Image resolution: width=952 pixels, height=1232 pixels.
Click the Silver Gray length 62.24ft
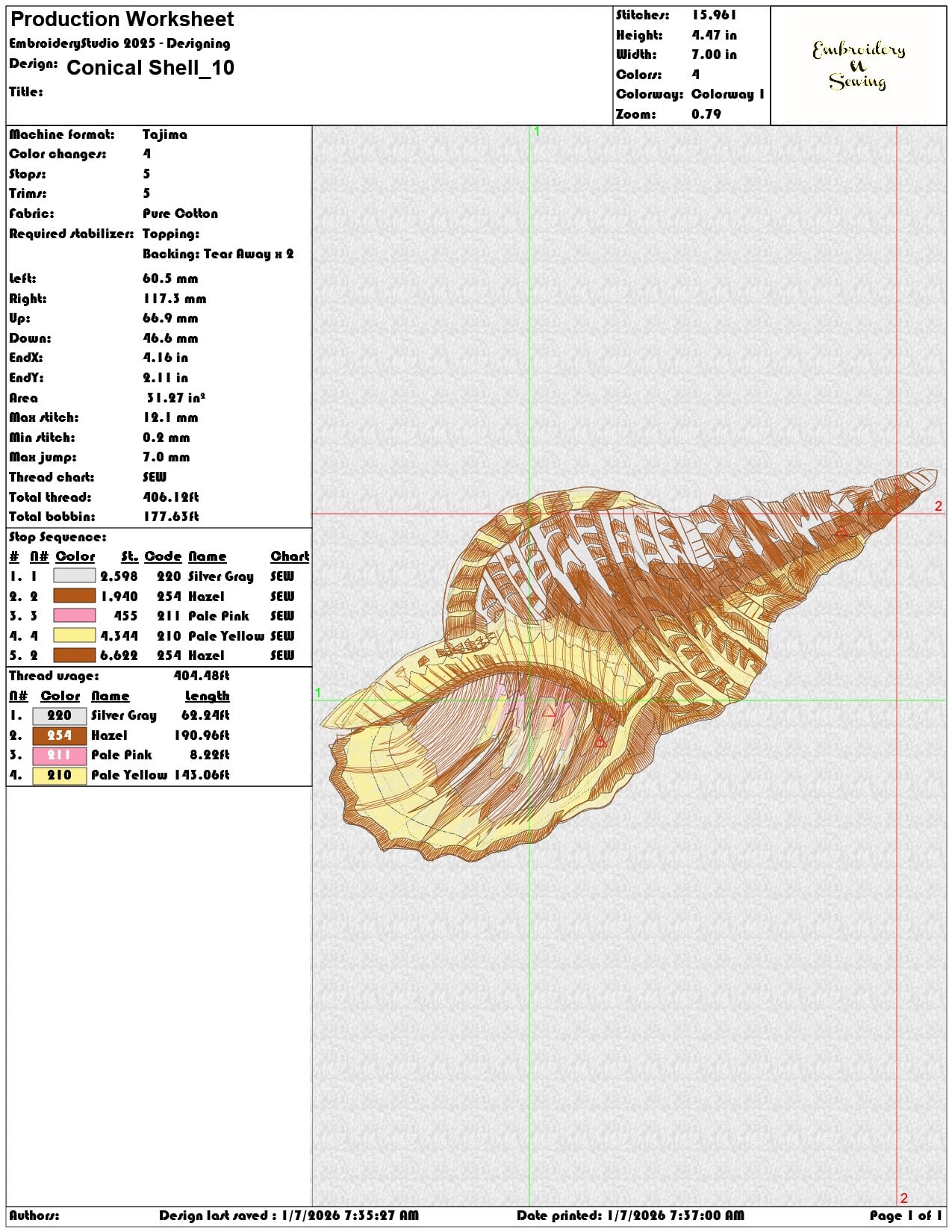(x=205, y=715)
